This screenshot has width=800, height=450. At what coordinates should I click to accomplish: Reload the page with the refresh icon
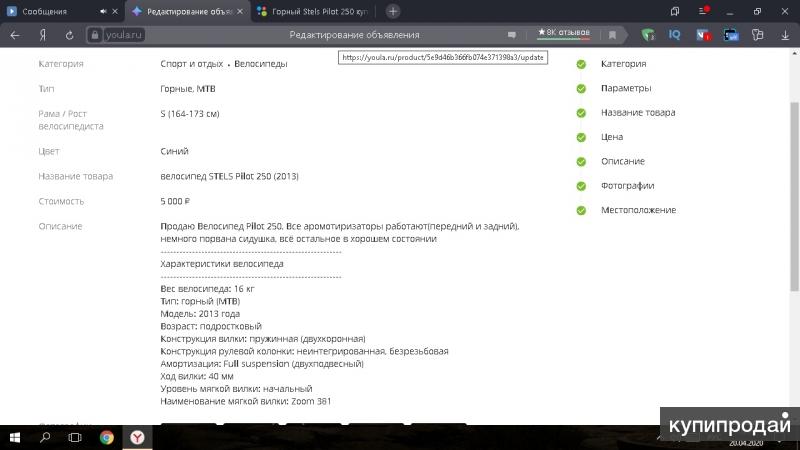click(x=69, y=35)
